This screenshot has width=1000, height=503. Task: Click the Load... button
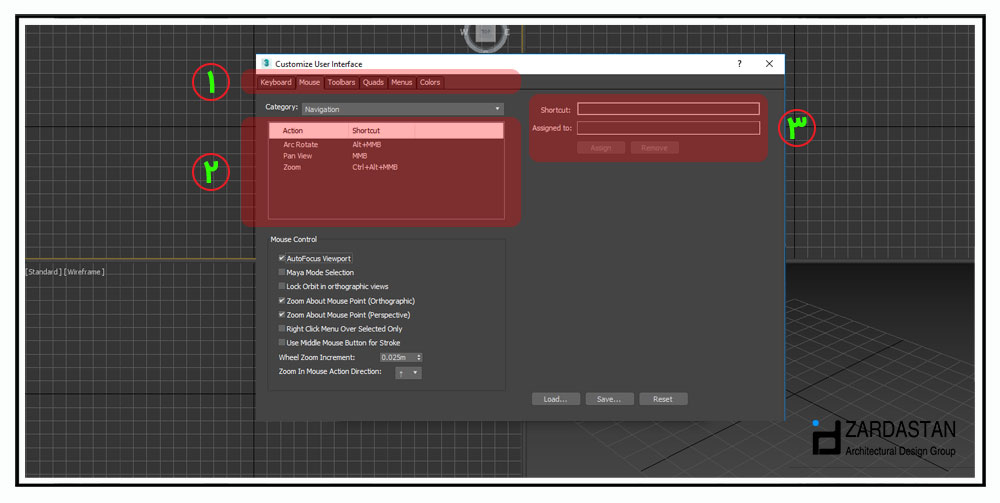click(555, 399)
